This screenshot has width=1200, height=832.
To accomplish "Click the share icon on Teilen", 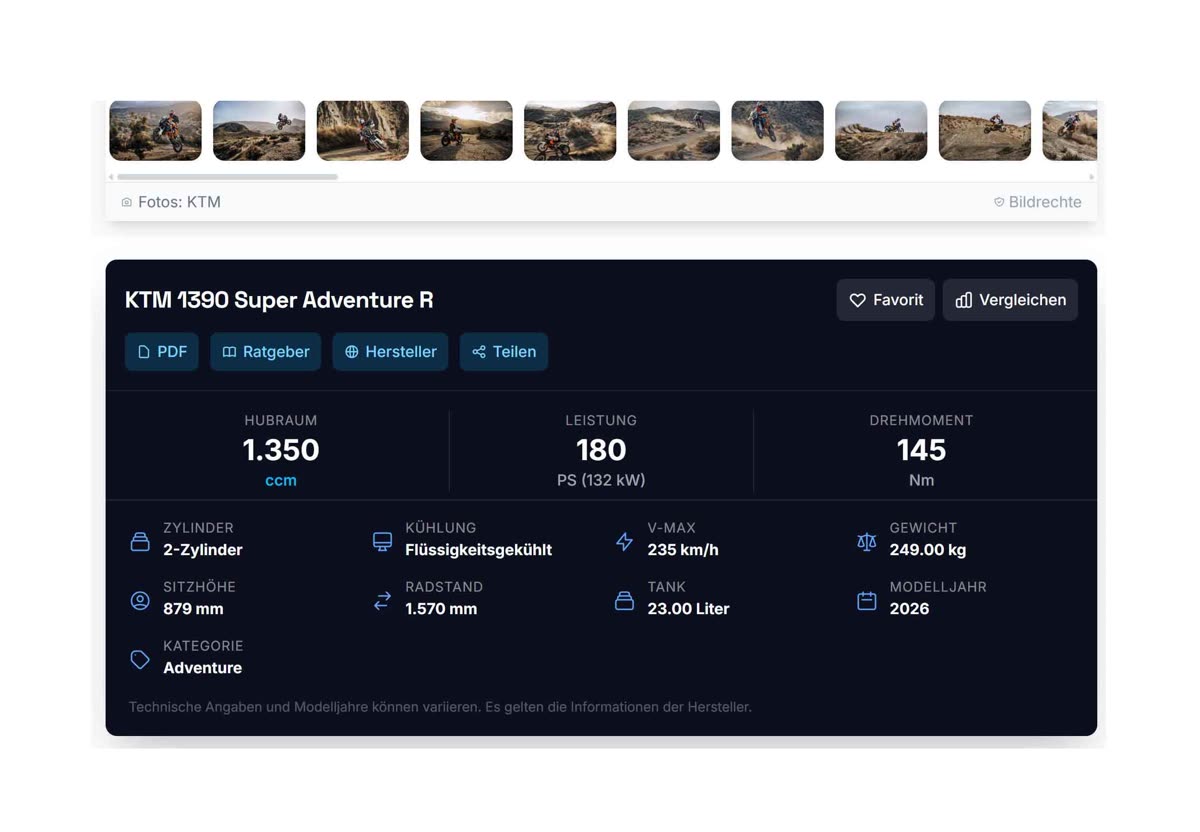I will coord(479,352).
